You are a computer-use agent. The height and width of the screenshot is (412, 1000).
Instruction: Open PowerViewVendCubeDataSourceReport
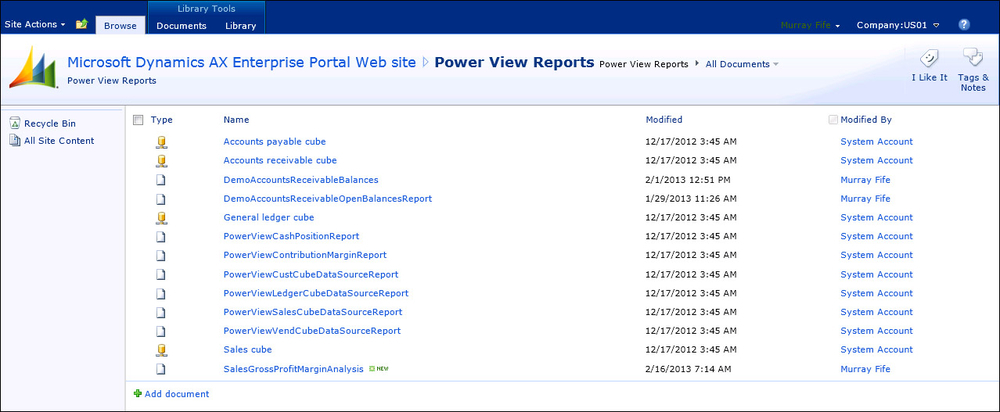coord(312,331)
